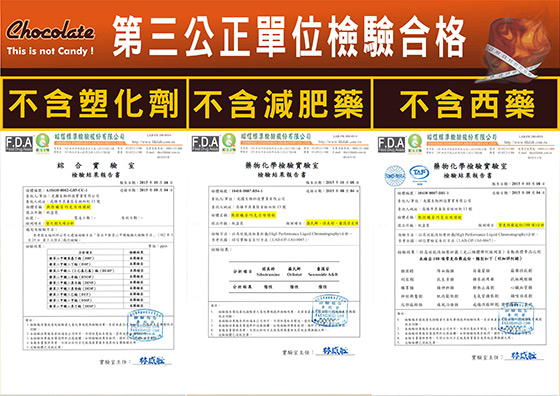This screenshot has width=560, height=396.
Task: Click the 第三公正單位檢驗合格 headline
Action: point(289,36)
